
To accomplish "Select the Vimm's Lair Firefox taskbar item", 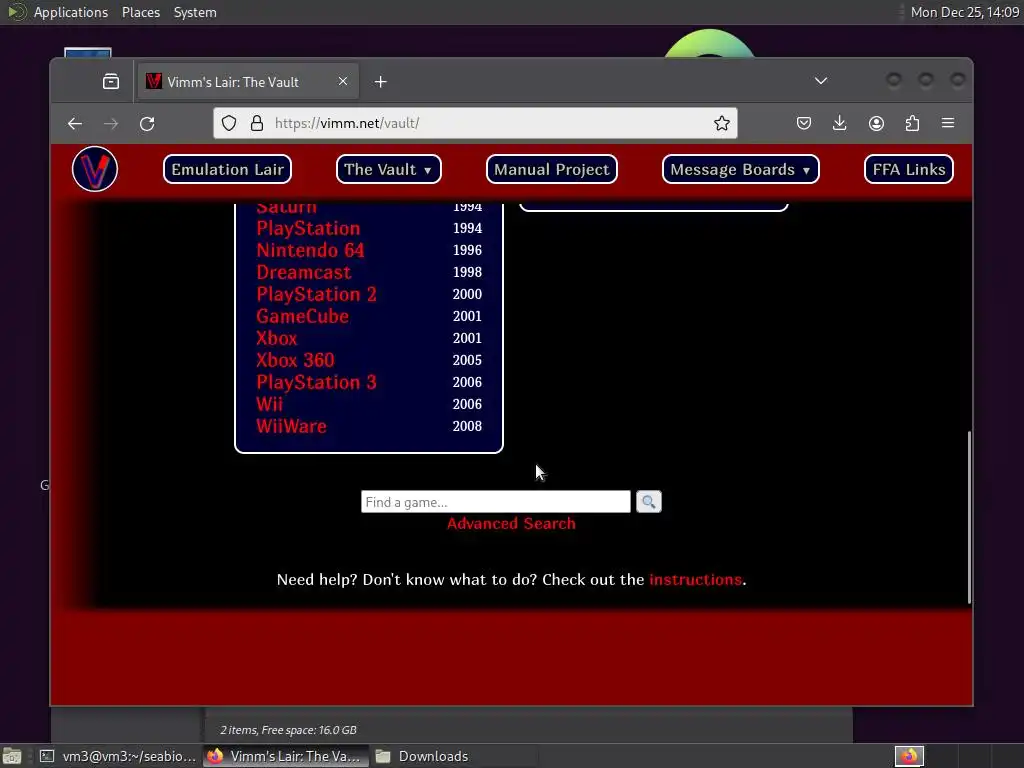I will pos(286,756).
